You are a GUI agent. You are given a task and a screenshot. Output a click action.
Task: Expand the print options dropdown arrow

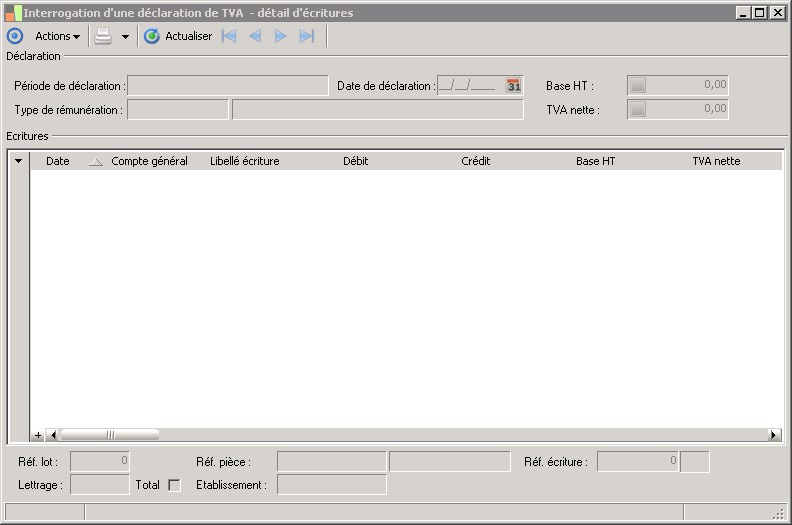point(125,36)
